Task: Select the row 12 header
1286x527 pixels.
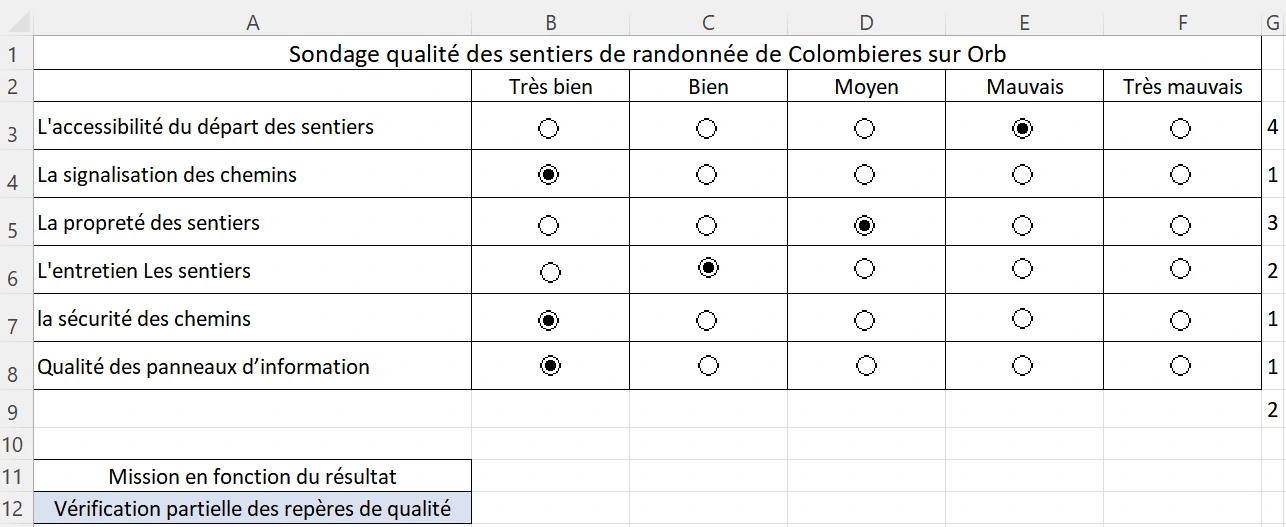Action: [14, 510]
